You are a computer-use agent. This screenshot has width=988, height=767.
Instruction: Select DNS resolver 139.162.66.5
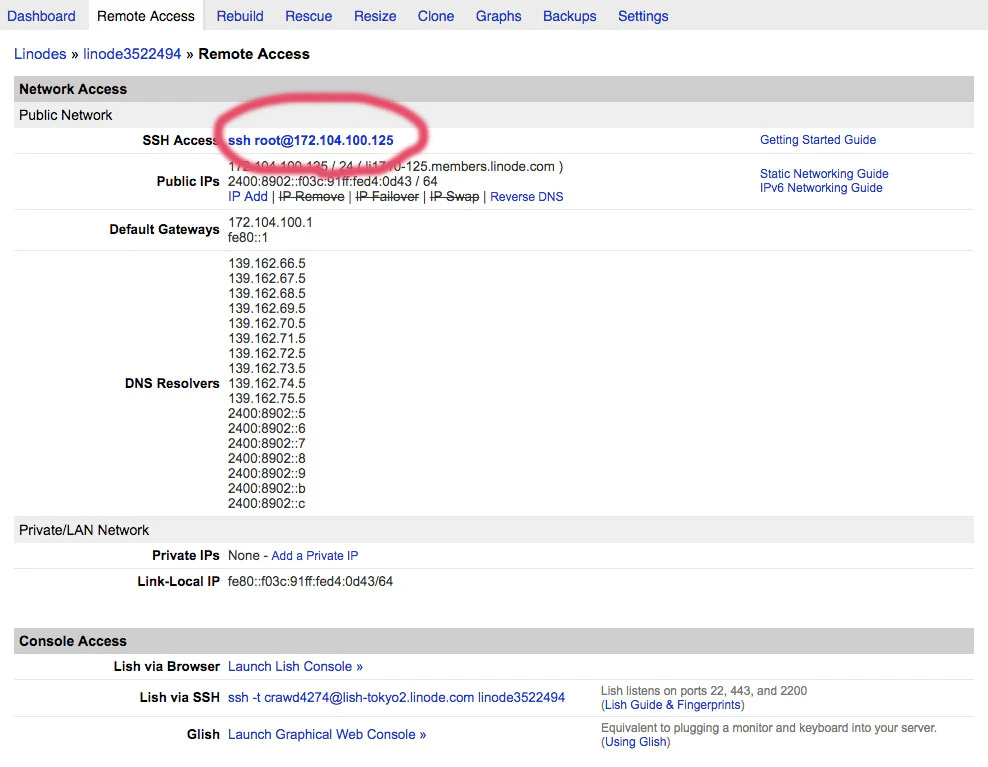coord(267,263)
